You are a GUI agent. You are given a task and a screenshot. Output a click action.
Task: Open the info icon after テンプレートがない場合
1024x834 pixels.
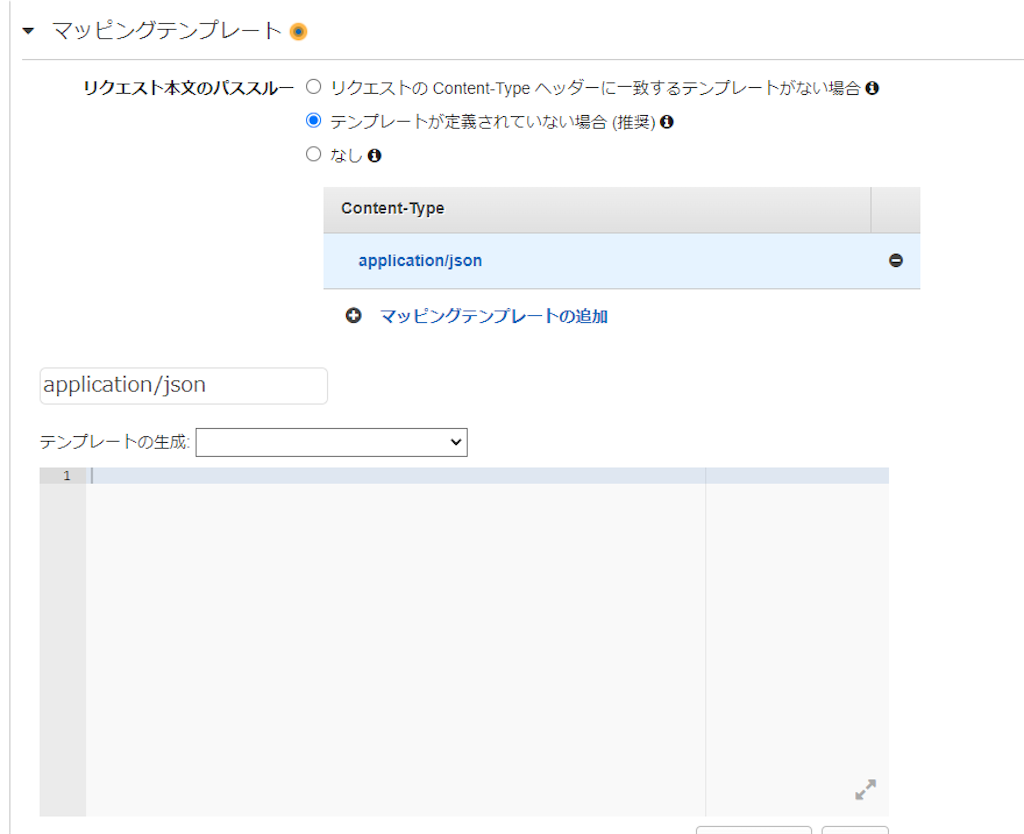(872, 88)
